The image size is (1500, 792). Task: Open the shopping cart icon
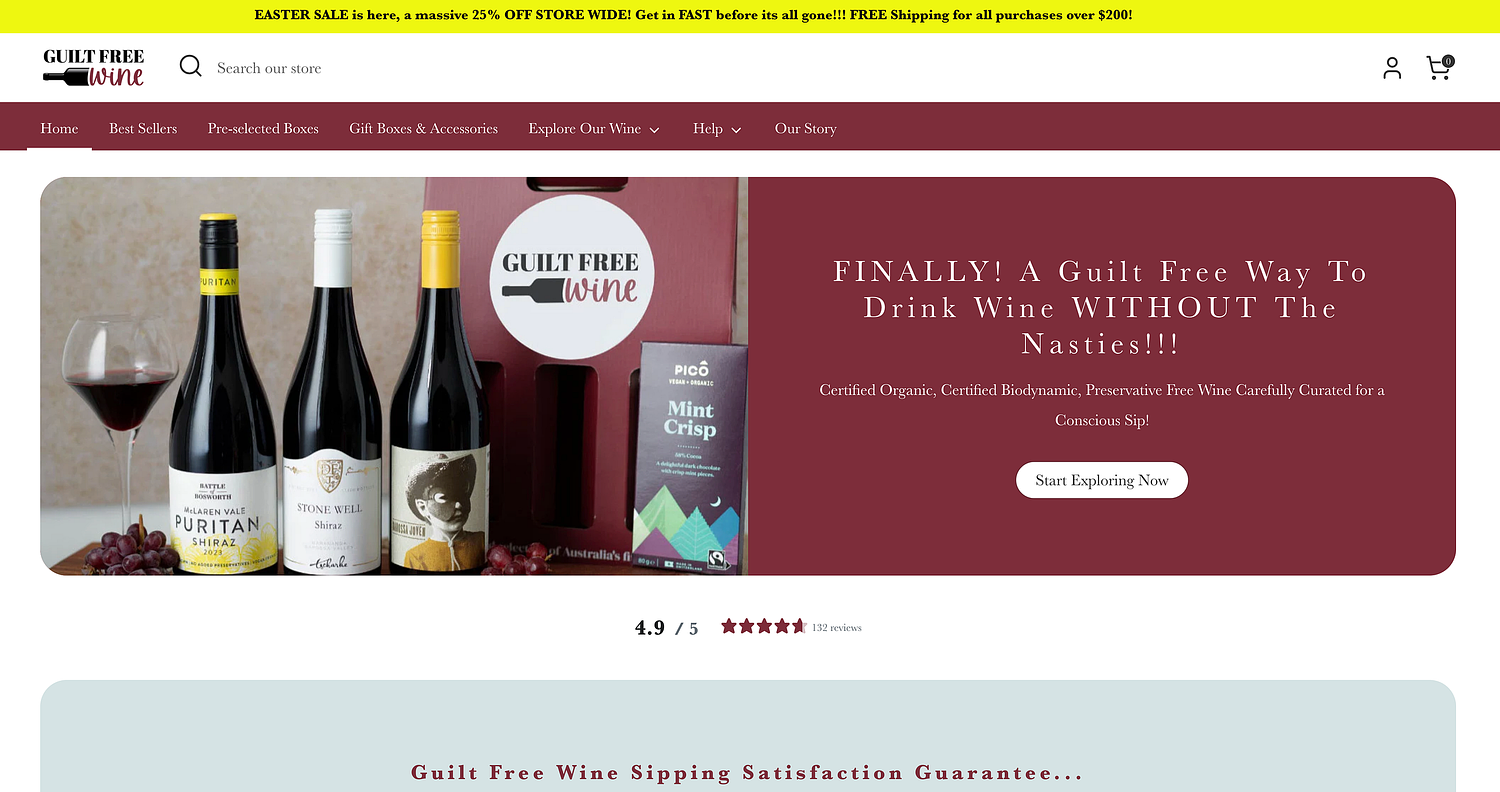[x=1438, y=68]
